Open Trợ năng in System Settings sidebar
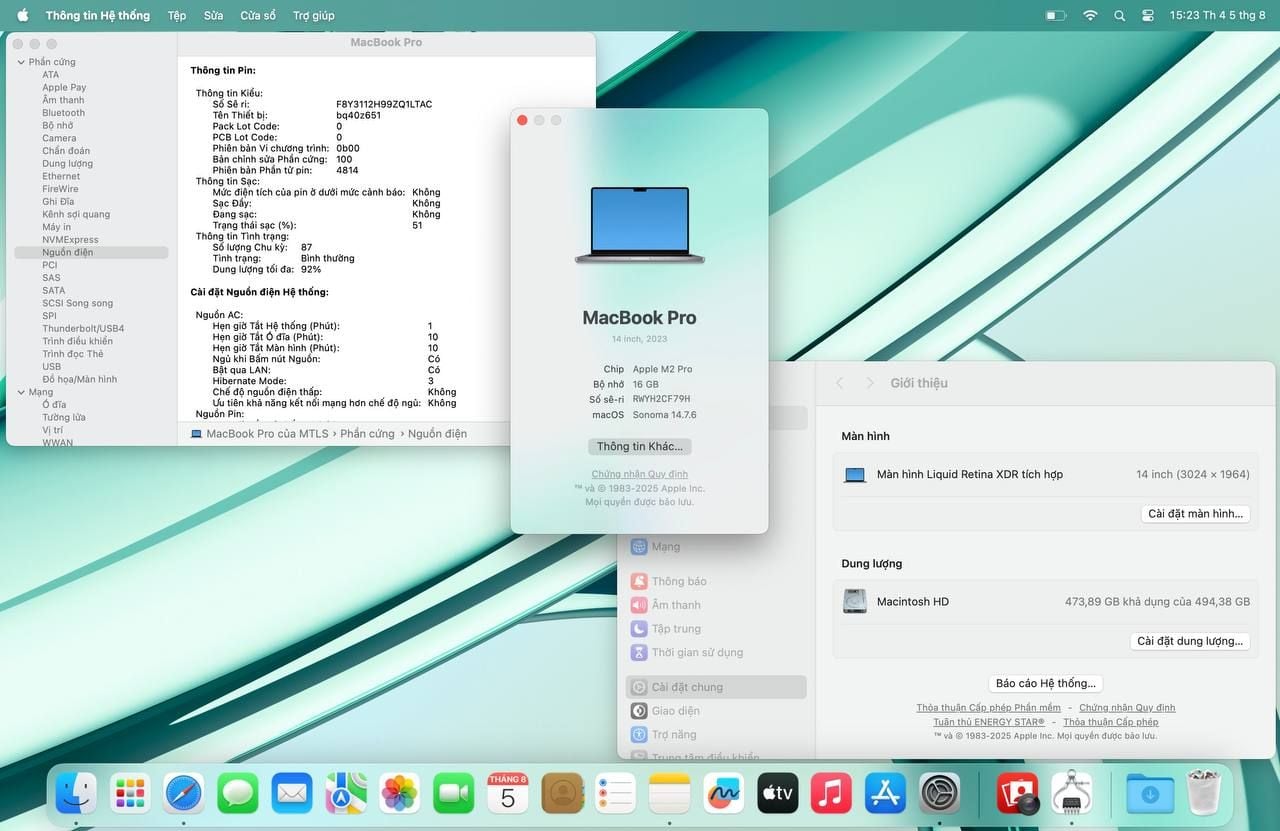 663,735
